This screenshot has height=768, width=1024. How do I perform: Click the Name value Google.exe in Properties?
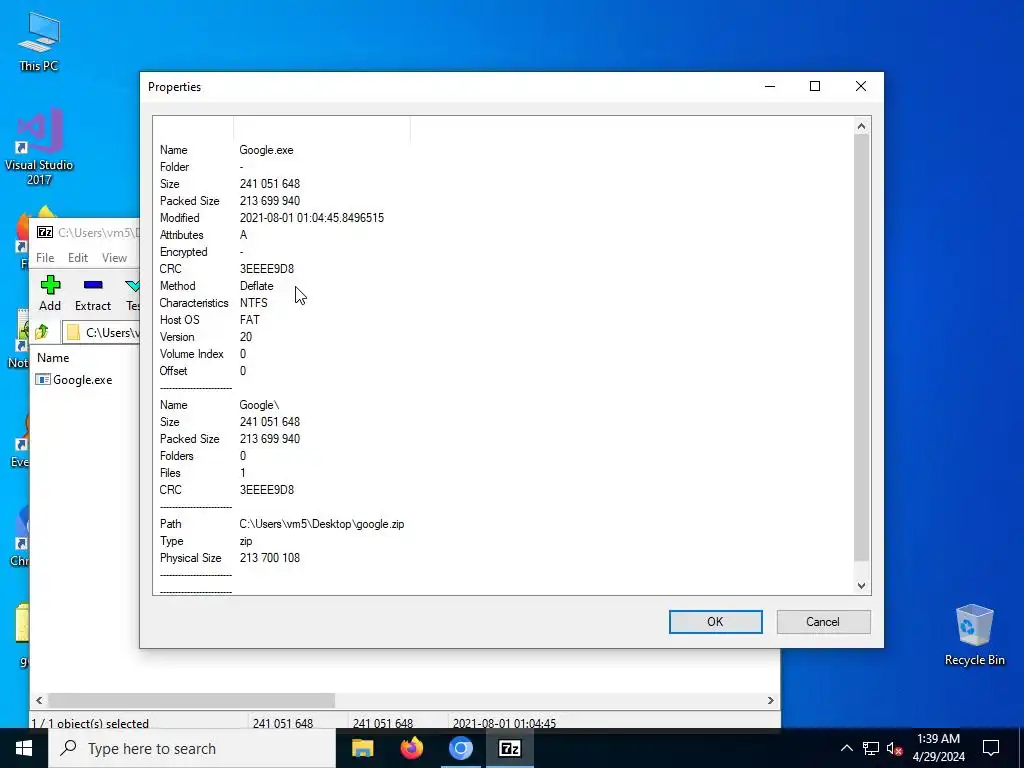click(266, 150)
